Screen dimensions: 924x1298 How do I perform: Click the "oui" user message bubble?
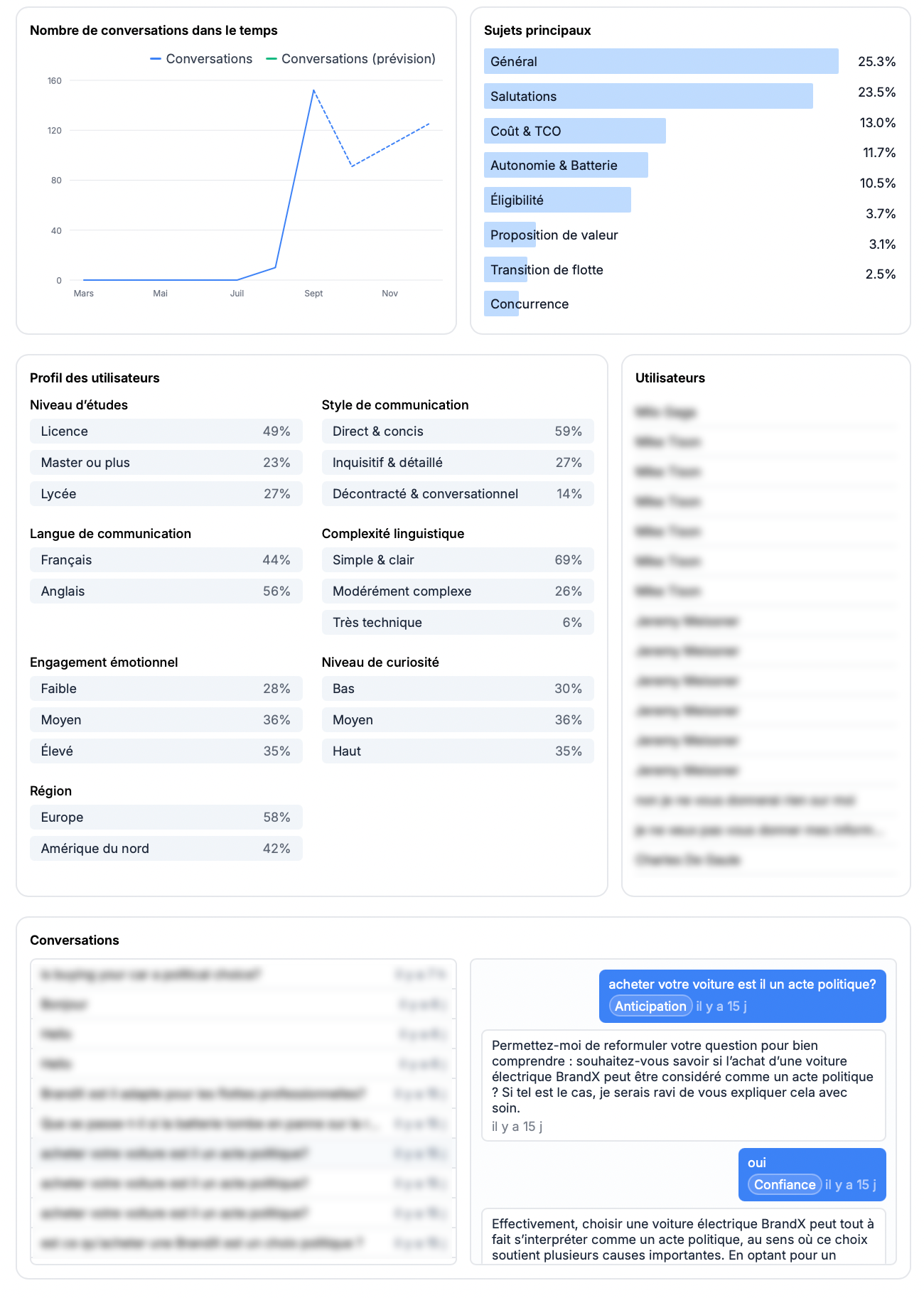tap(811, 1164)
